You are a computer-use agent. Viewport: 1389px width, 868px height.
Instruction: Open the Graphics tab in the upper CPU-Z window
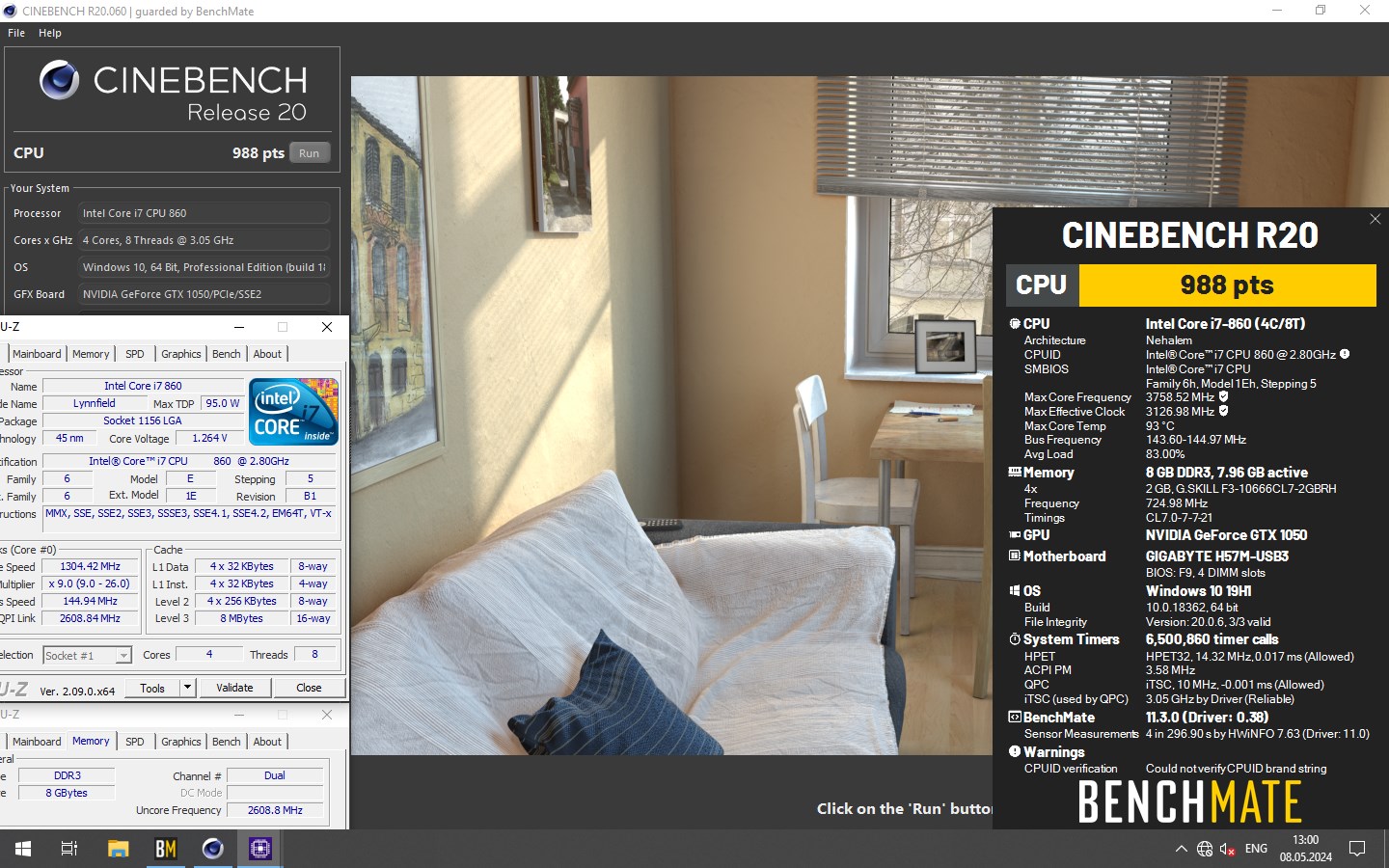coord(181,354)
